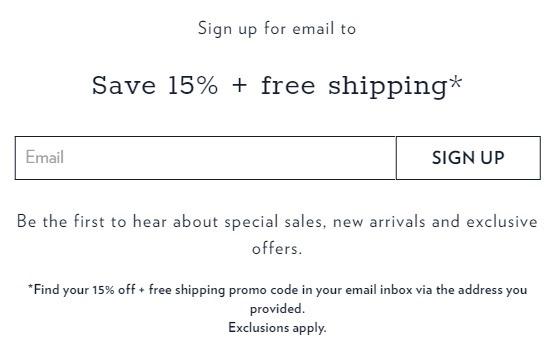Screen dimensions: 559x360
Task: Click '15%' in the large heading
Action: click(x=193, y=86)
